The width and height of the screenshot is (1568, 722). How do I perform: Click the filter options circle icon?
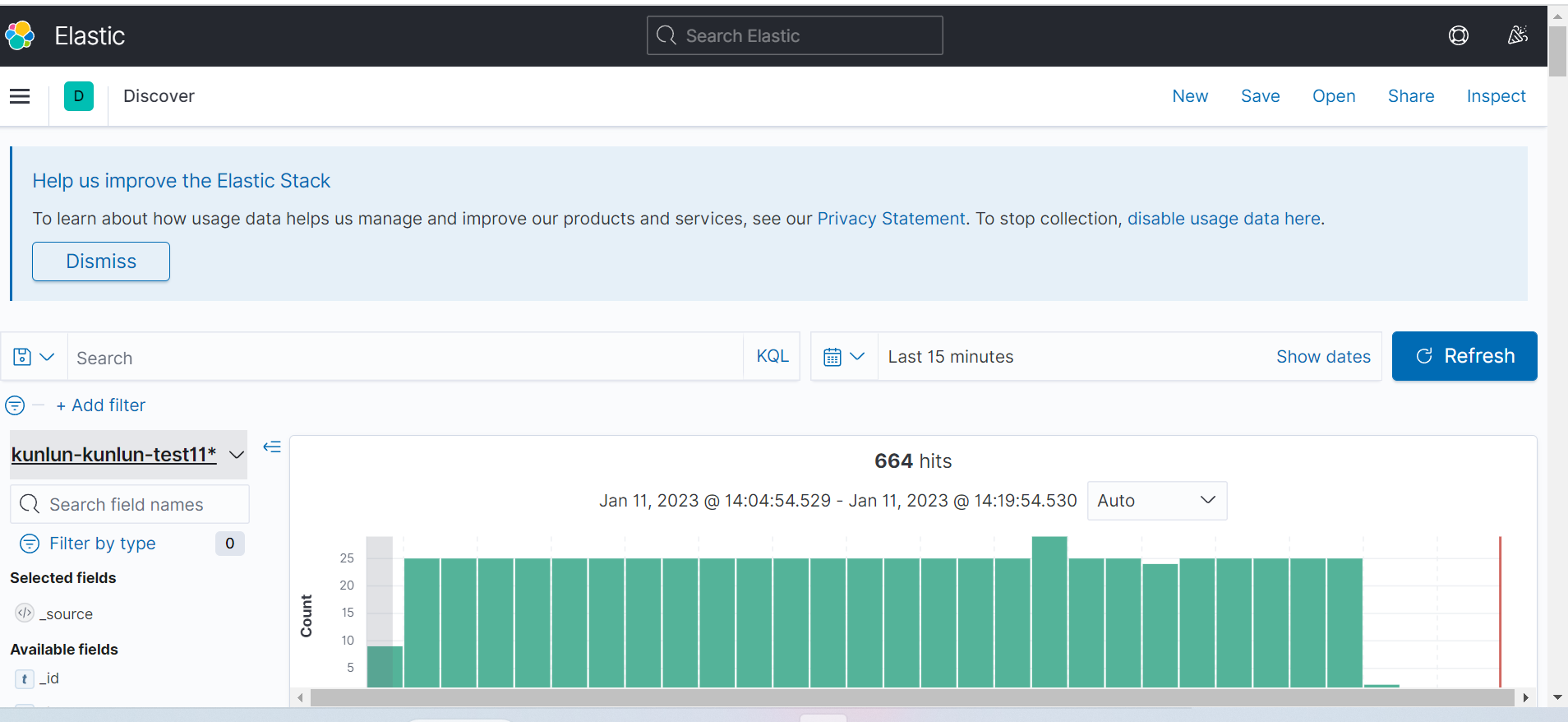click(15, 405)
